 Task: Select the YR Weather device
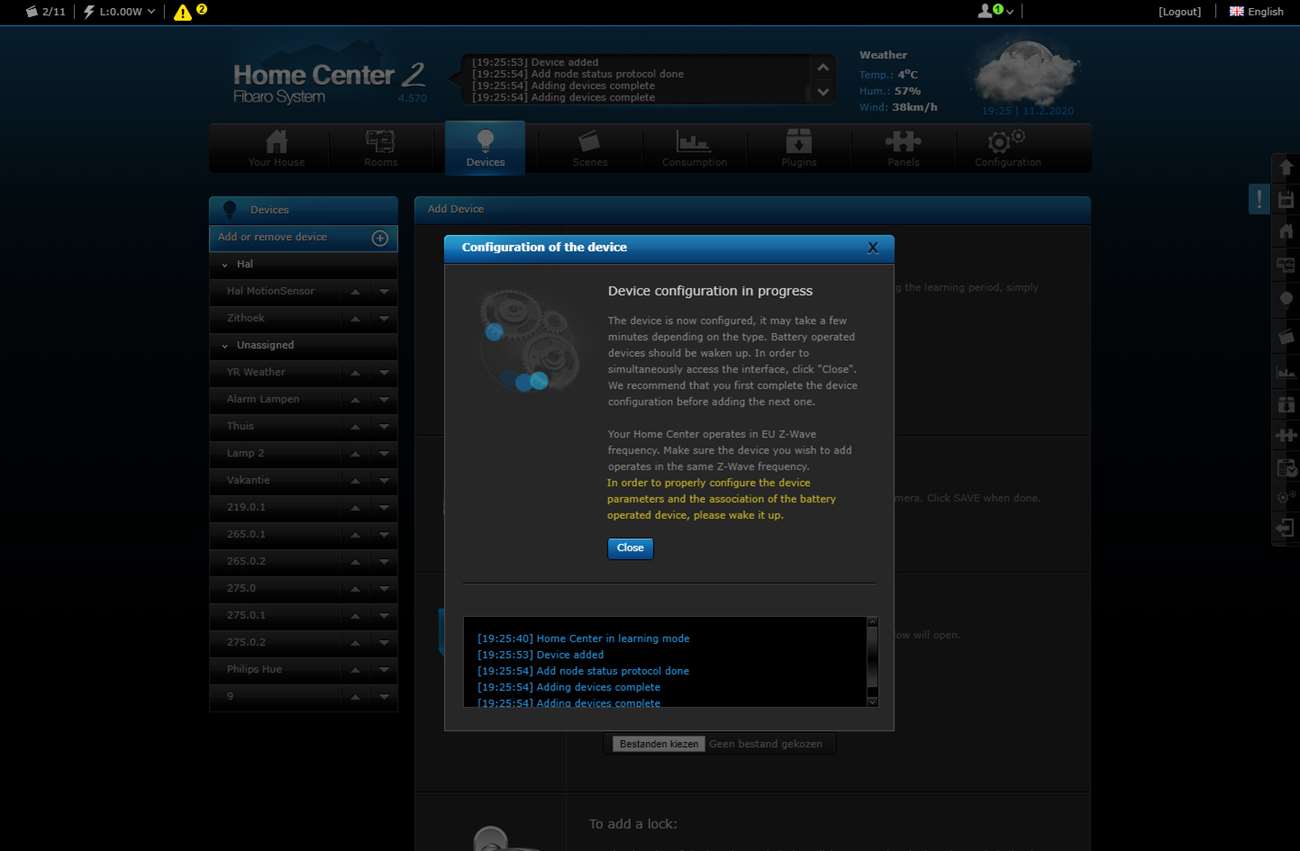pos(256,372)
